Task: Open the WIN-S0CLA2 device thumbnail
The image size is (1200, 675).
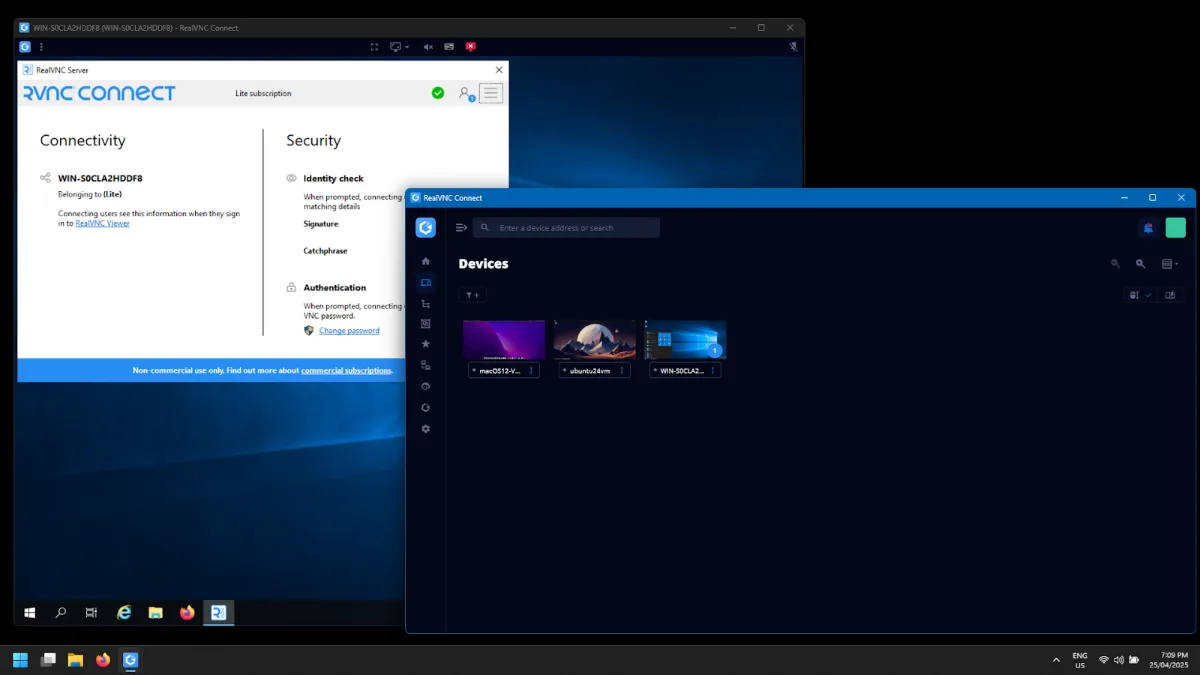Action: 685,340
